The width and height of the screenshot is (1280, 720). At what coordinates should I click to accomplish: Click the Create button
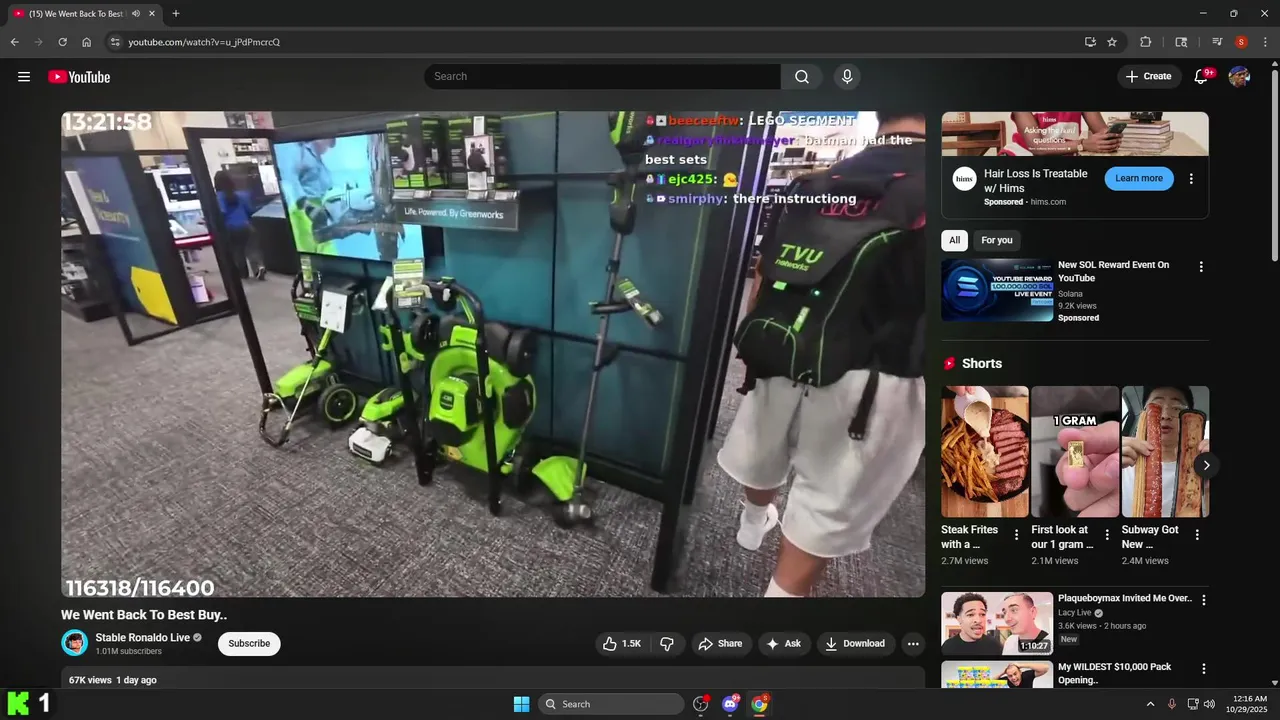tap(1148, 77)
